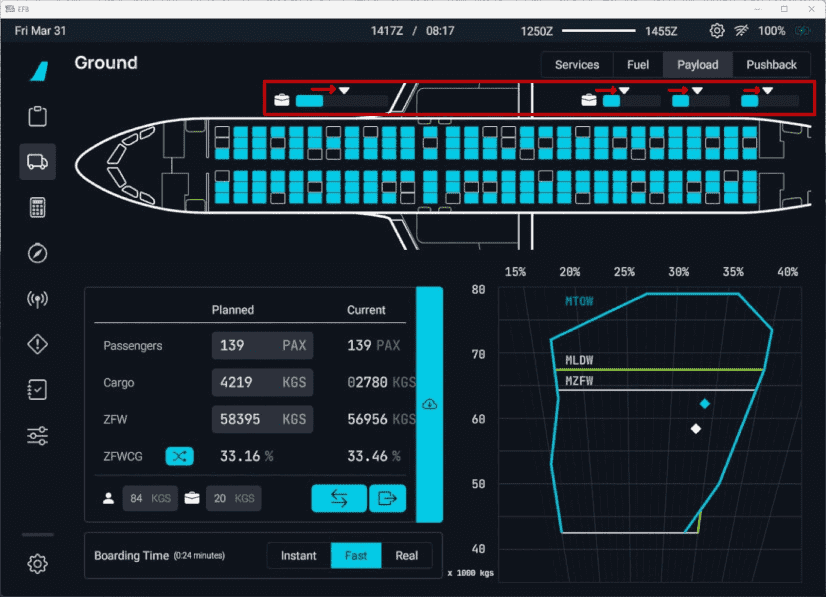Viewport: 826px width, 597px height.
Task: Click the cloud download import button
Action: pos(429,404)
